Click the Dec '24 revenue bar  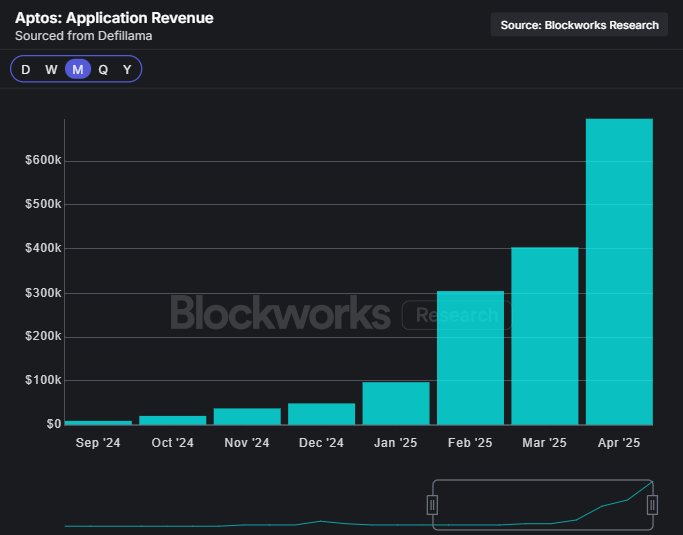point(321,414)
